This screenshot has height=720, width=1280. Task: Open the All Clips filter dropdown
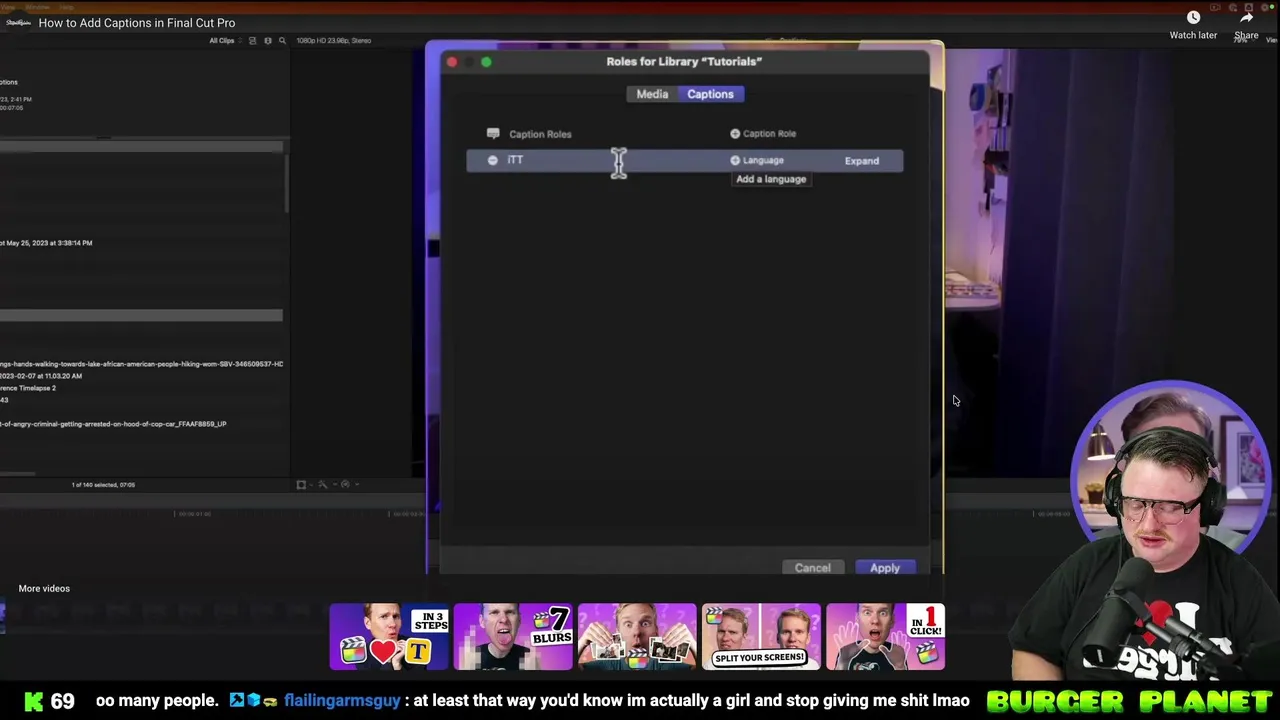tap(224, 41)
